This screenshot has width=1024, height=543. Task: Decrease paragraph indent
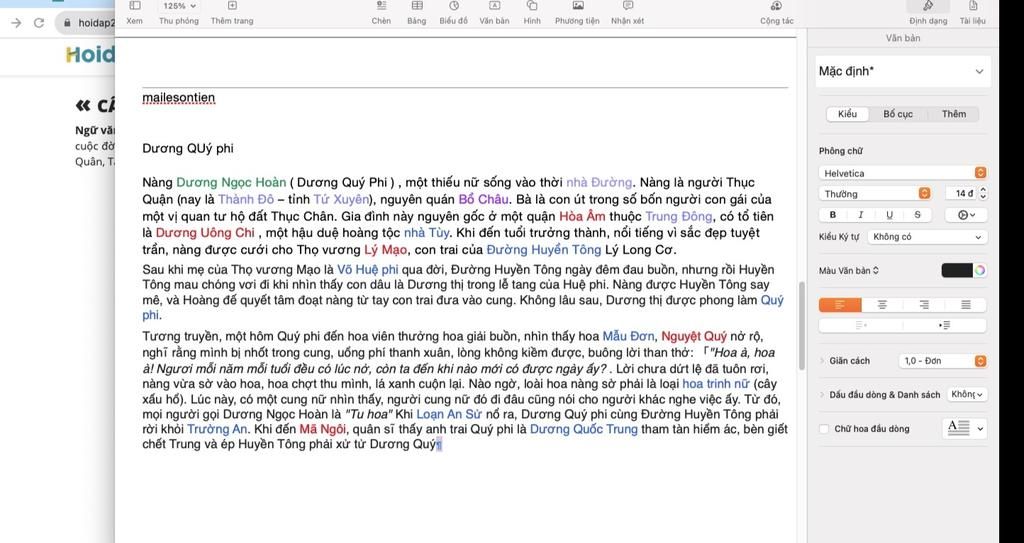(x=861, y=325)
